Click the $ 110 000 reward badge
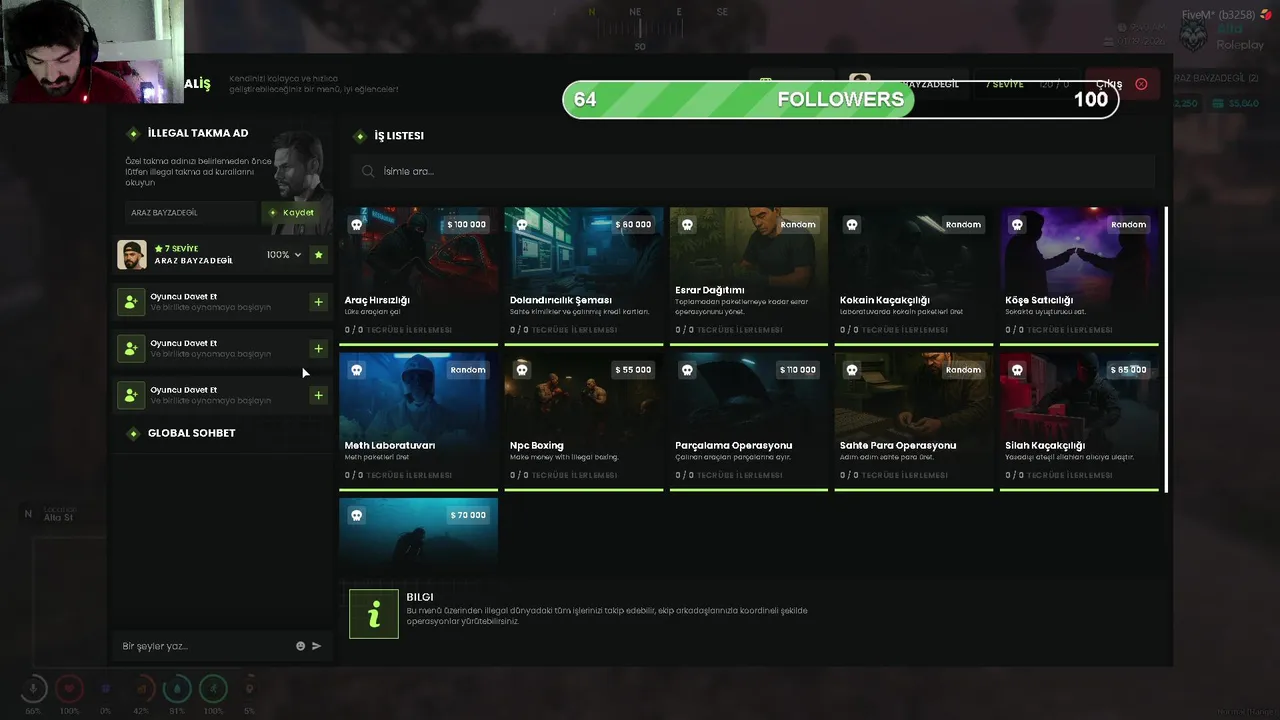Viewport: 1280px width, 720px height. tap(797, 370)
